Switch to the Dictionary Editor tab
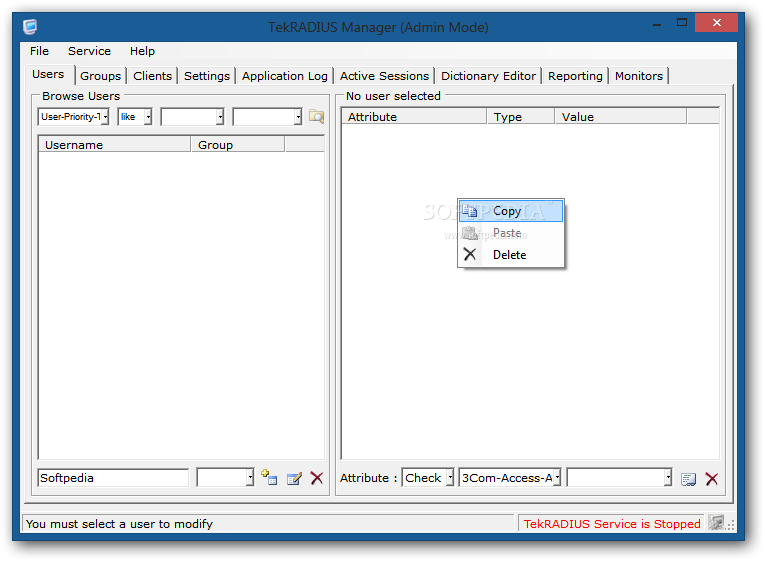The height and width of the screenshot is (561, 765). tap(488, 76)
